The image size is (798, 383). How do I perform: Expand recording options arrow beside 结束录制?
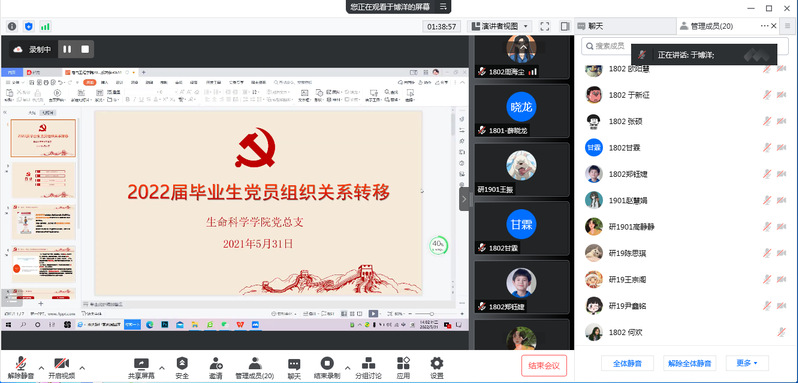pos(348,368)
